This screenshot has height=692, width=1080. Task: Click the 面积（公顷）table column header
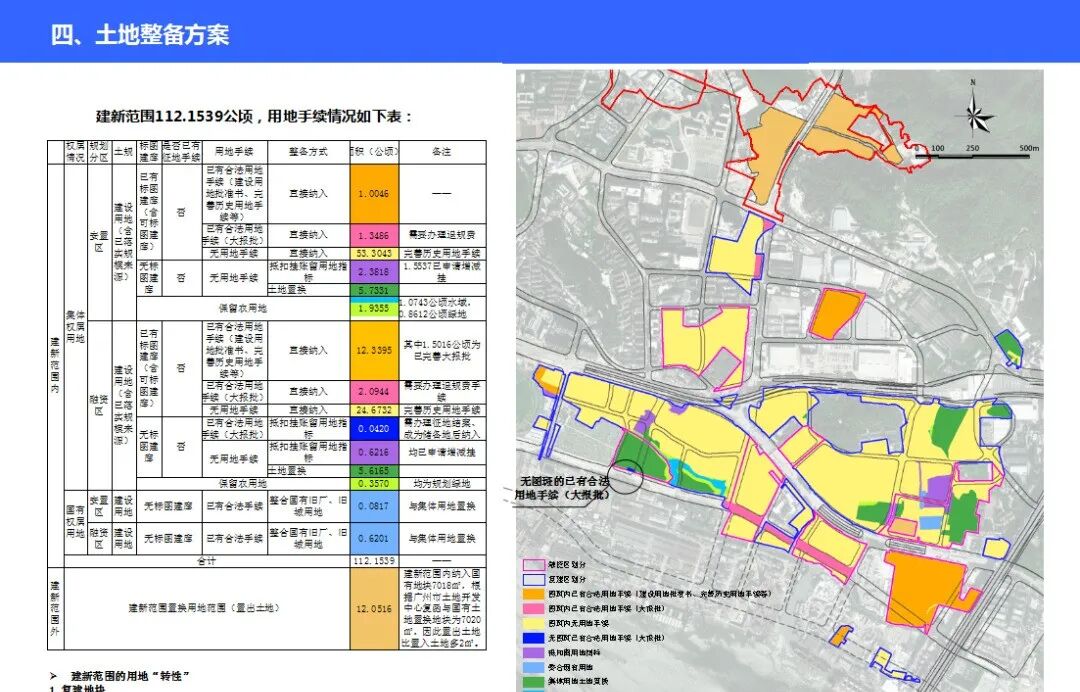pos(372,151)
